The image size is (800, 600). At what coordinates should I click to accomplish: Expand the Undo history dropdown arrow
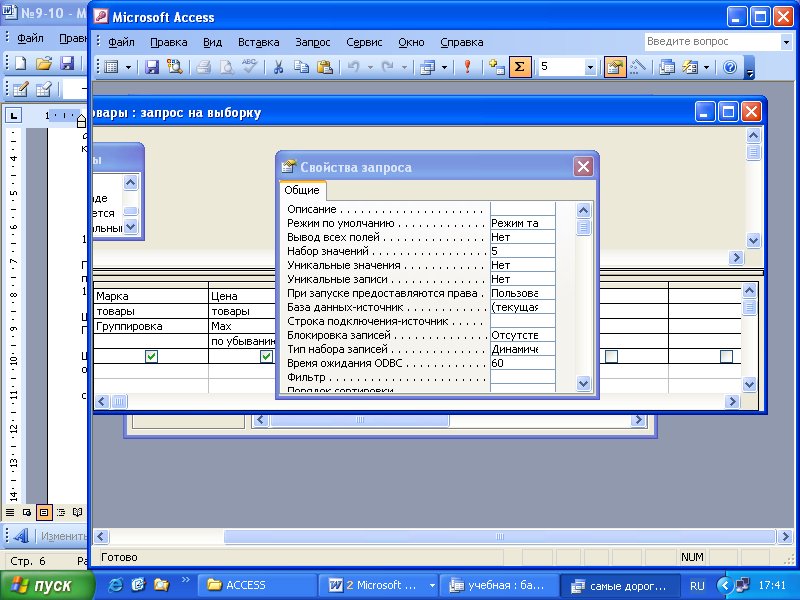click(x=370, y=67)
